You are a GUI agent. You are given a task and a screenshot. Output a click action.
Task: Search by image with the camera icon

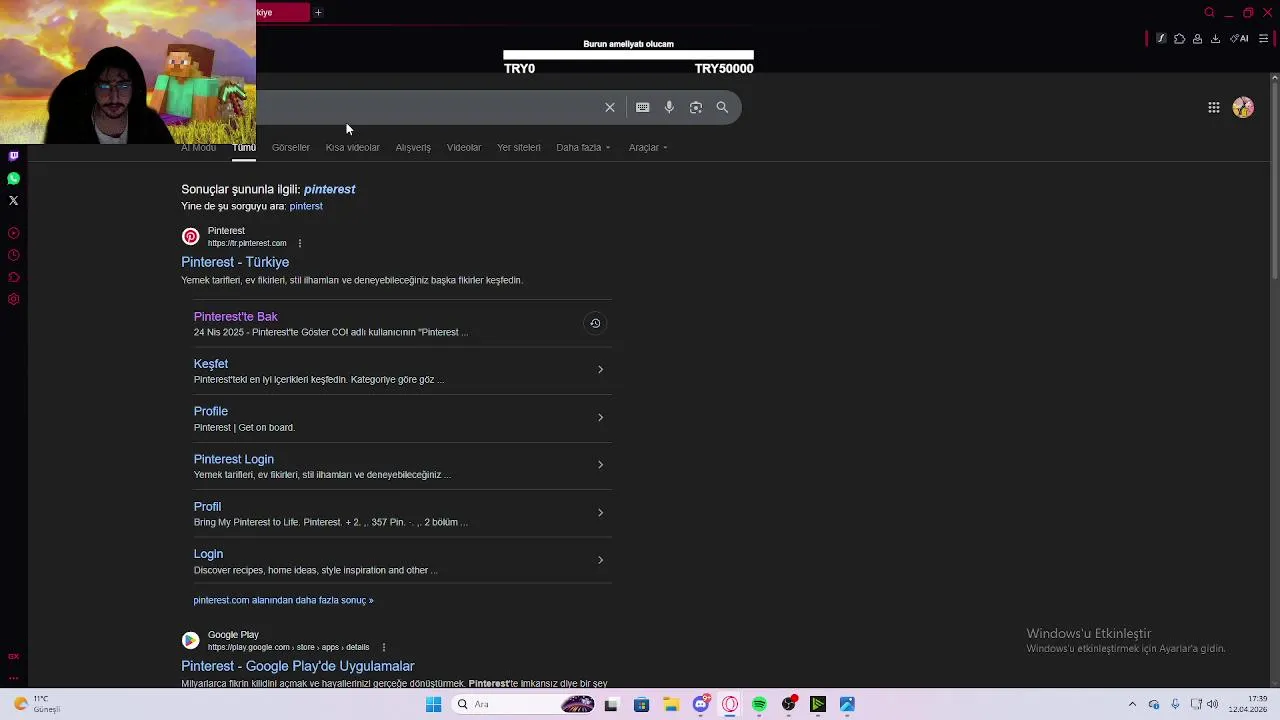696,107
